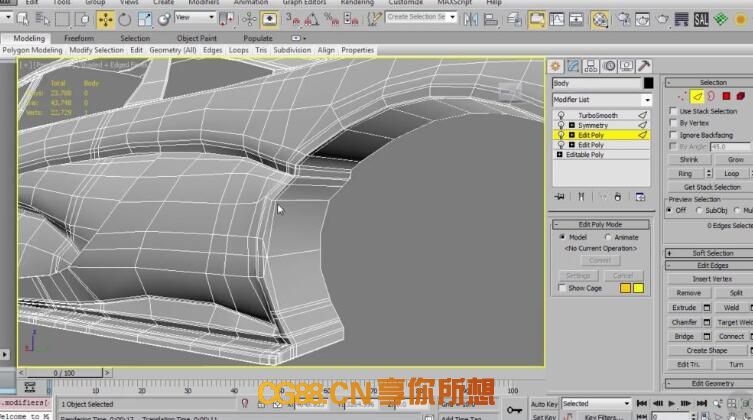Open the Motion command panel tab
753x420 pixels.
[609, 66]
